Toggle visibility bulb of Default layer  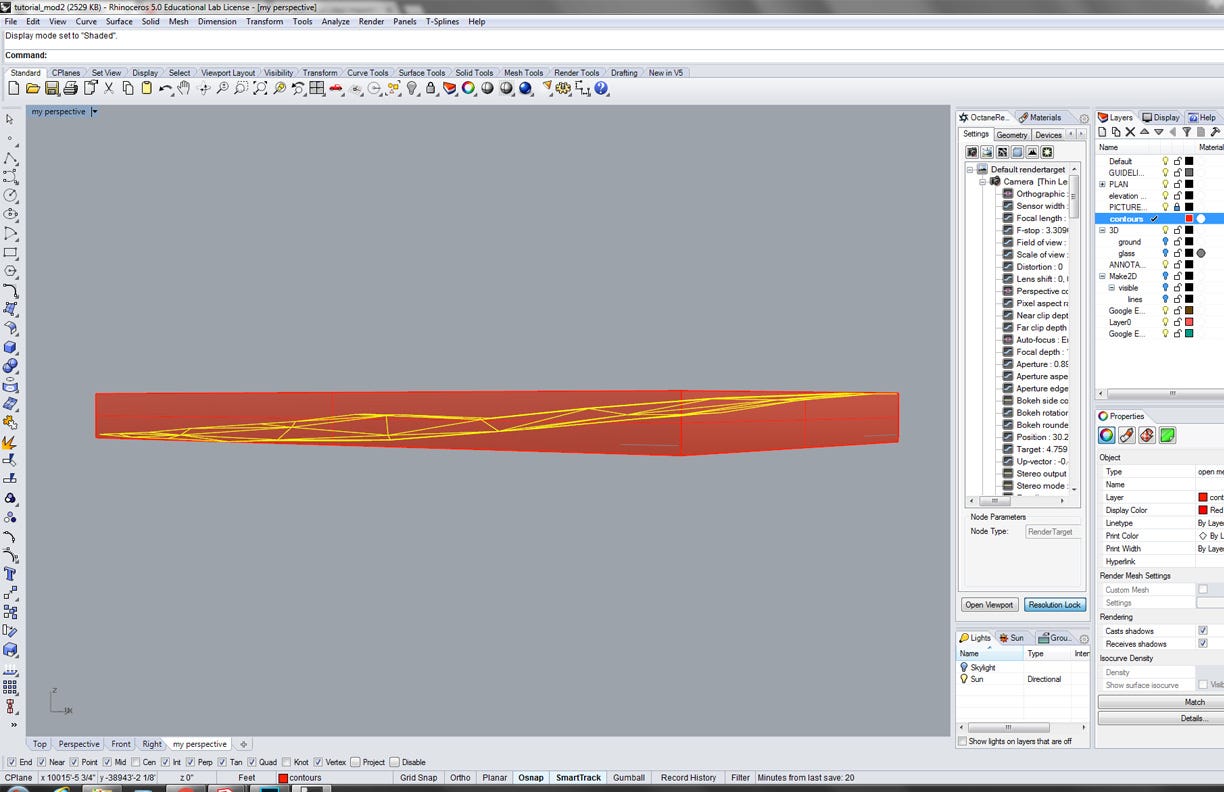1165,161
